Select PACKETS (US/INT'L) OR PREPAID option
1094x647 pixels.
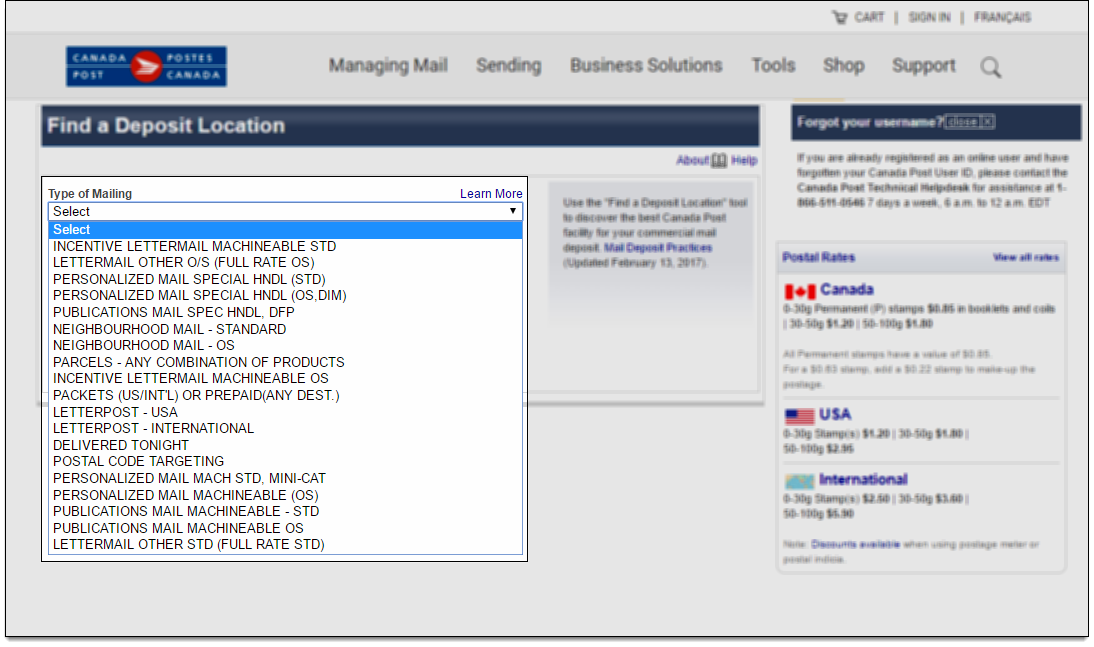(x=285, y=396)
